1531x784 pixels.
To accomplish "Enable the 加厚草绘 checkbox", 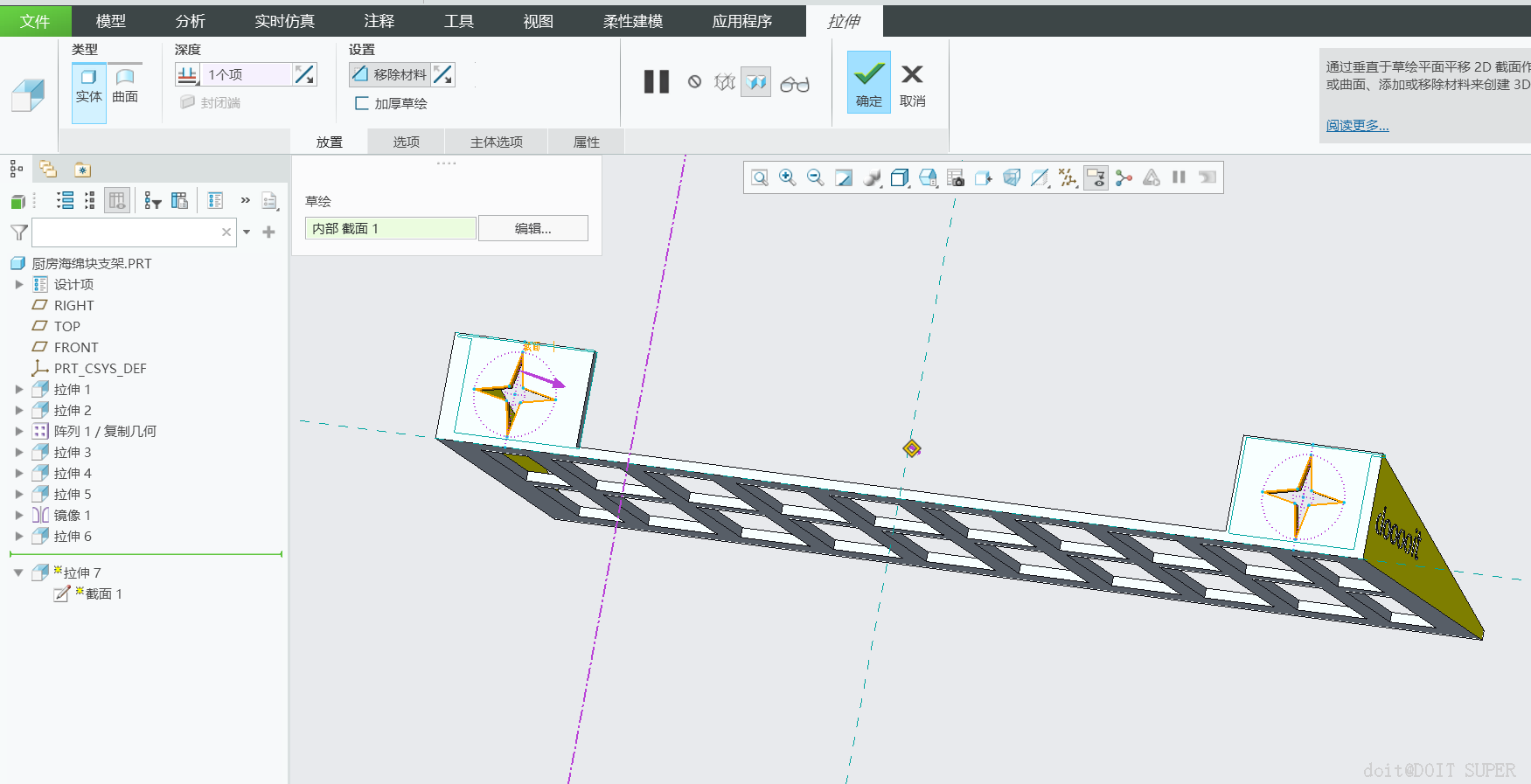I will click(x=362, y=103).
